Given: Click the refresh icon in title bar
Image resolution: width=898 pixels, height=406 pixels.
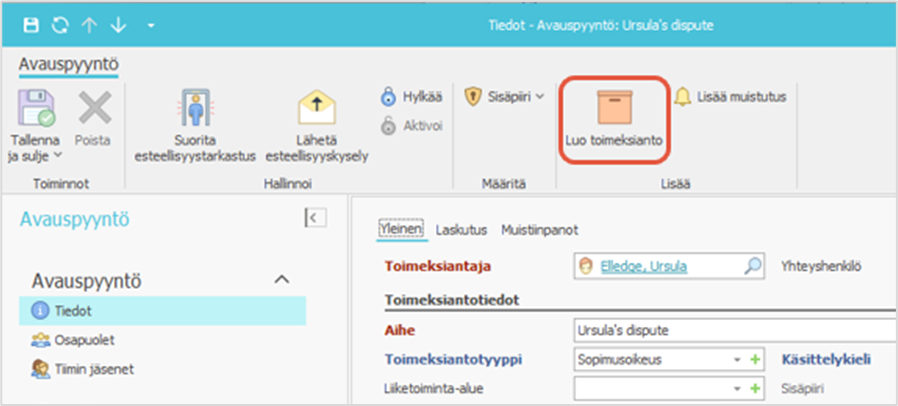Looking at the screenshot, I should [x=59, y=24].
